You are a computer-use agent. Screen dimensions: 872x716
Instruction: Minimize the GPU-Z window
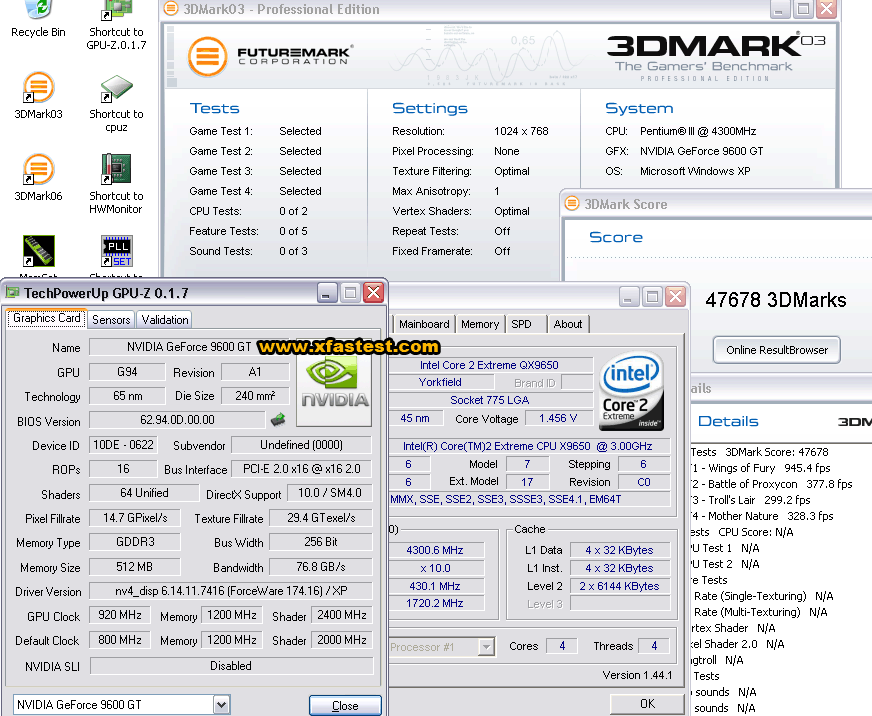point(327,292)
